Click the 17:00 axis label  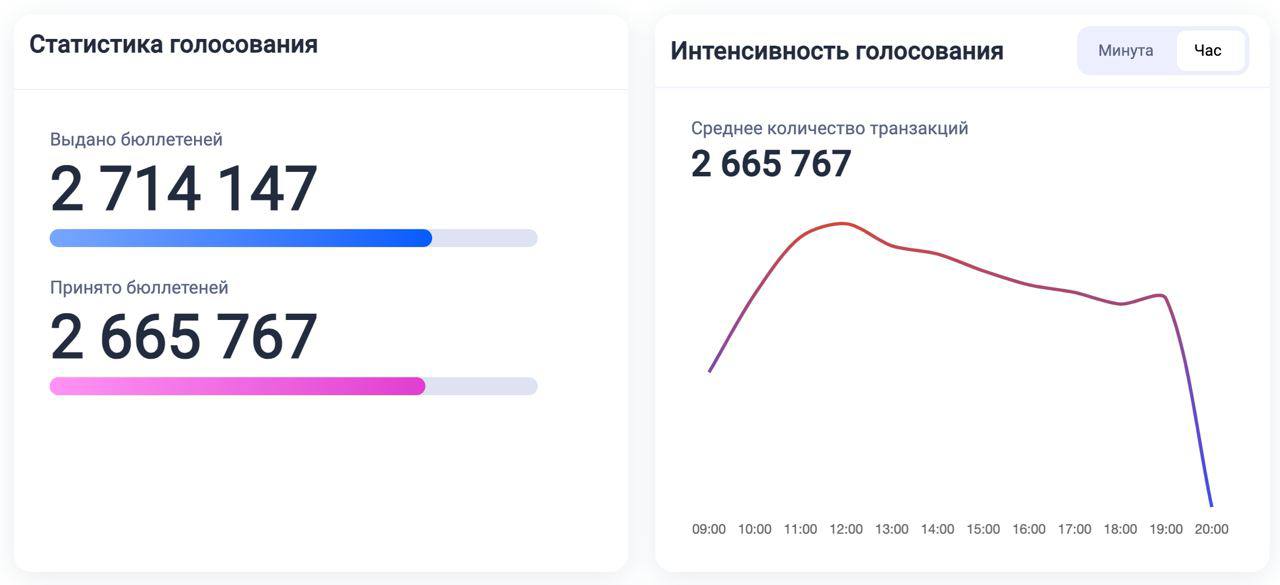coord(1075,529)
